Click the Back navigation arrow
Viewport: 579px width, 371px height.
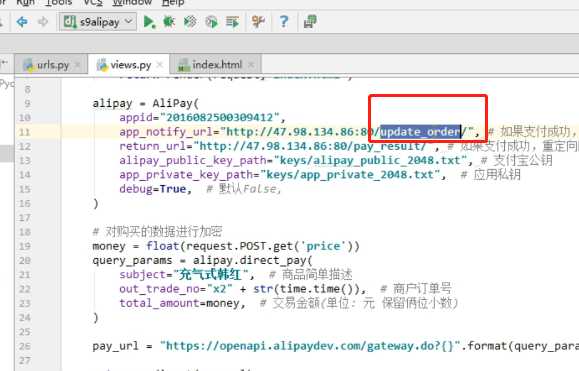[23, 22]
